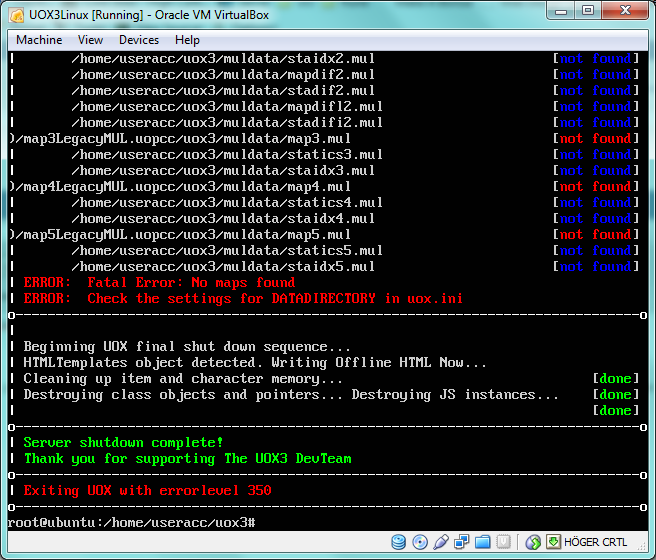Open the Help menu

pos(187,40)
